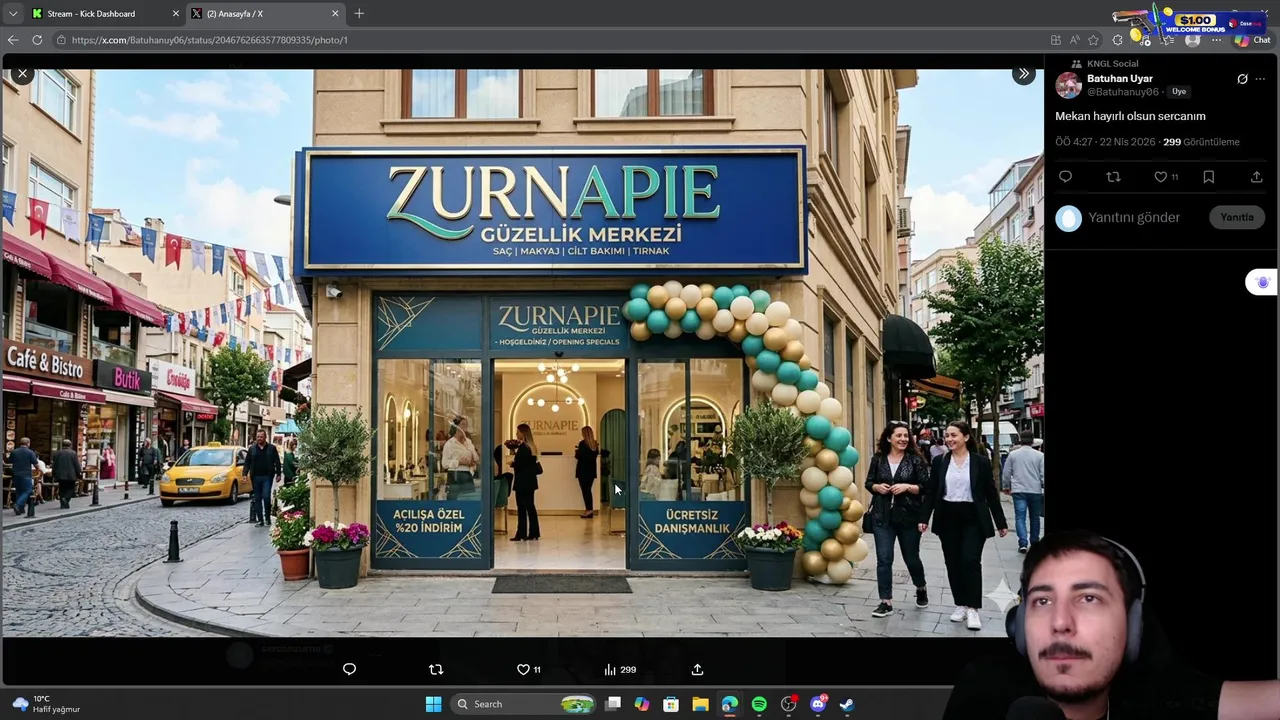1280x720 pixels.
Task: Open the browser Extensions puzzle icon
Action: (1117, 40)
